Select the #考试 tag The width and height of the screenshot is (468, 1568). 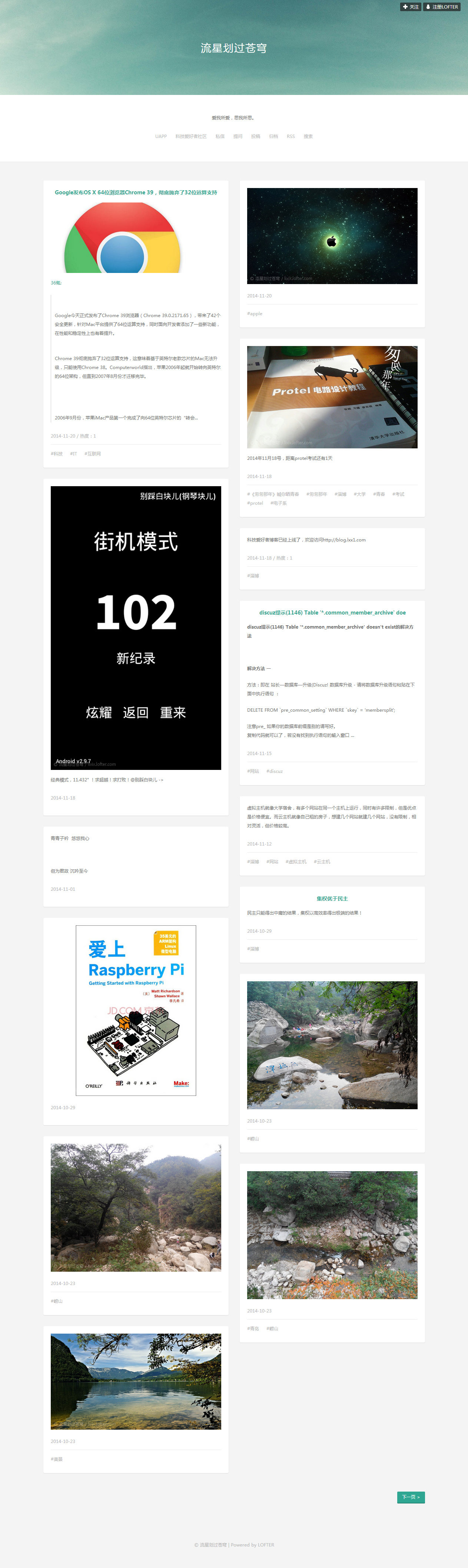click(398, 494)
